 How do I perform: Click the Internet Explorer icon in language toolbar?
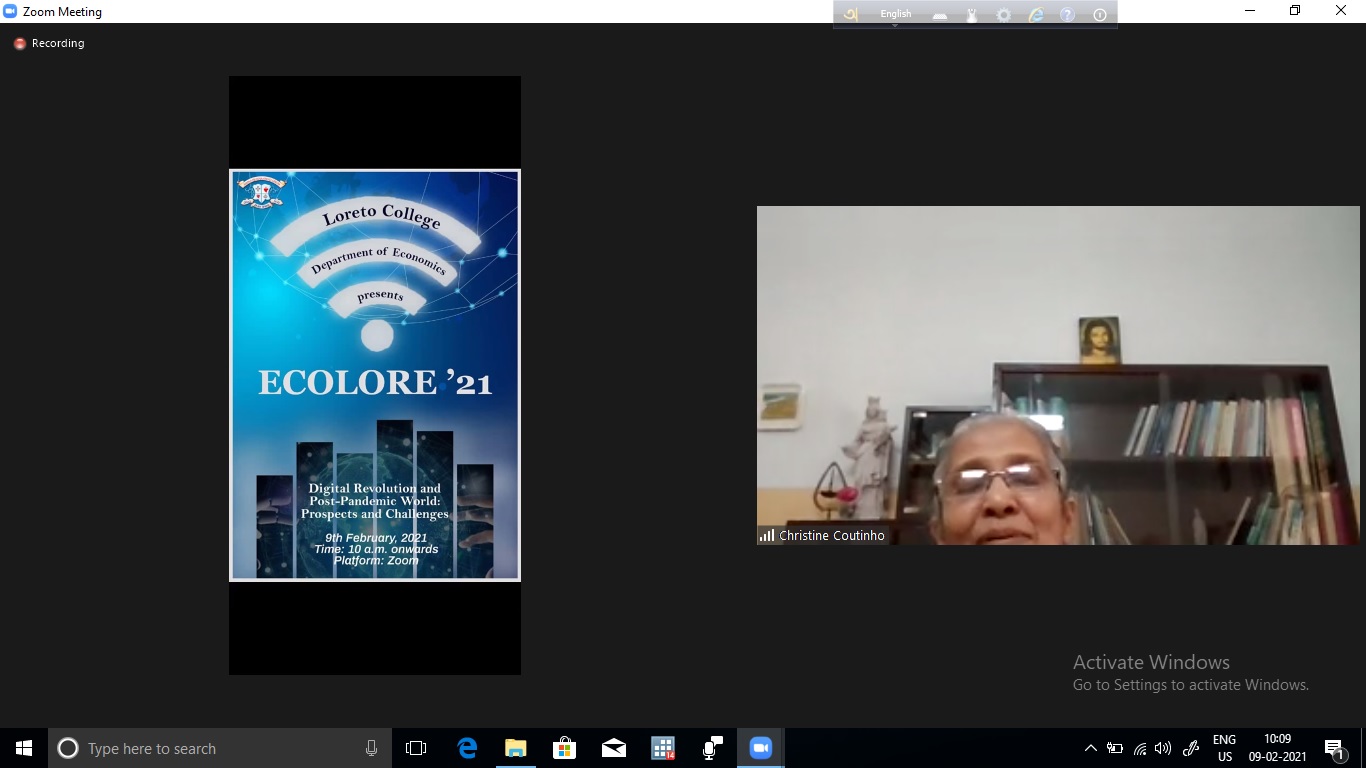[1036, 14]
